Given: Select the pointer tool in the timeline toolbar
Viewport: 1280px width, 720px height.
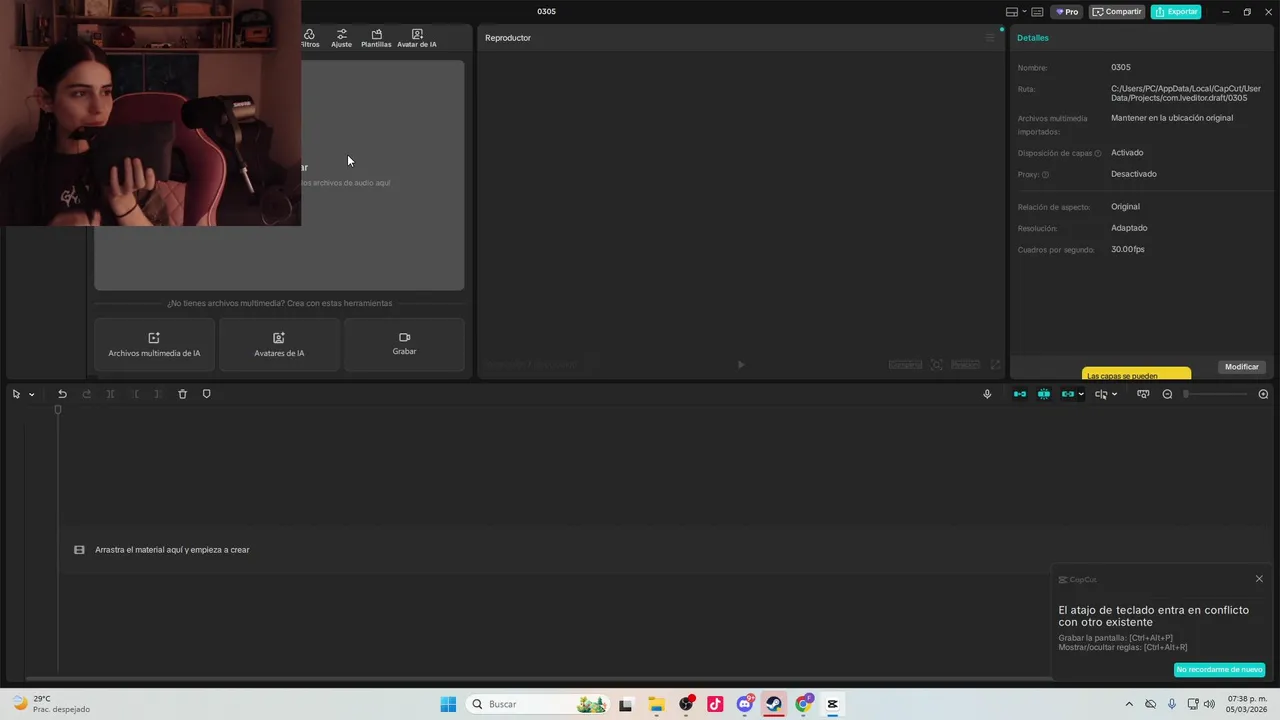Looking at the screenshot, I should coord(16,394).
